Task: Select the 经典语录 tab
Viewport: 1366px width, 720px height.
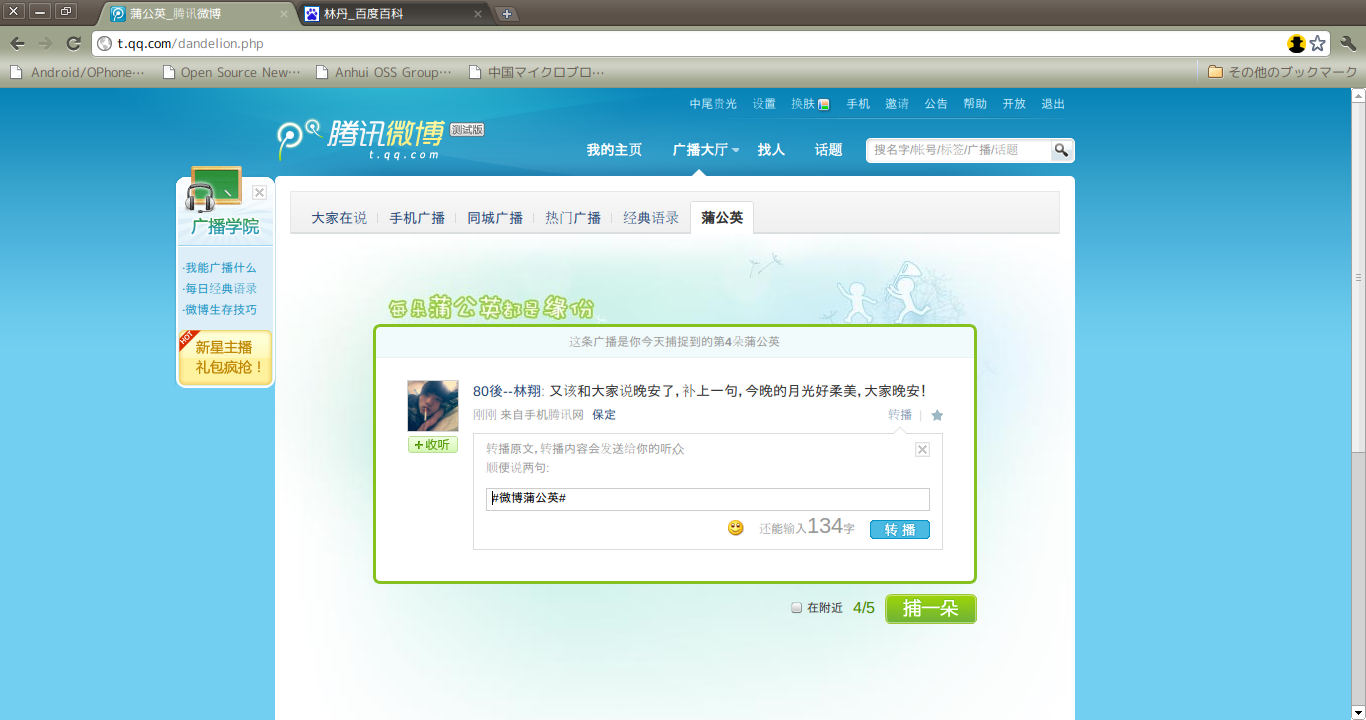Action: click(651, 218)
